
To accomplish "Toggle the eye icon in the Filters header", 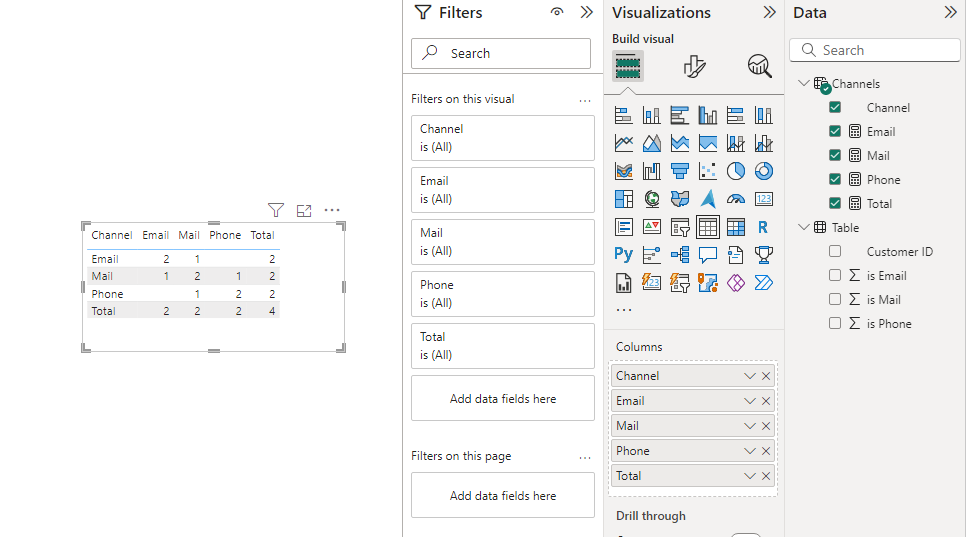I will [557, 12].
